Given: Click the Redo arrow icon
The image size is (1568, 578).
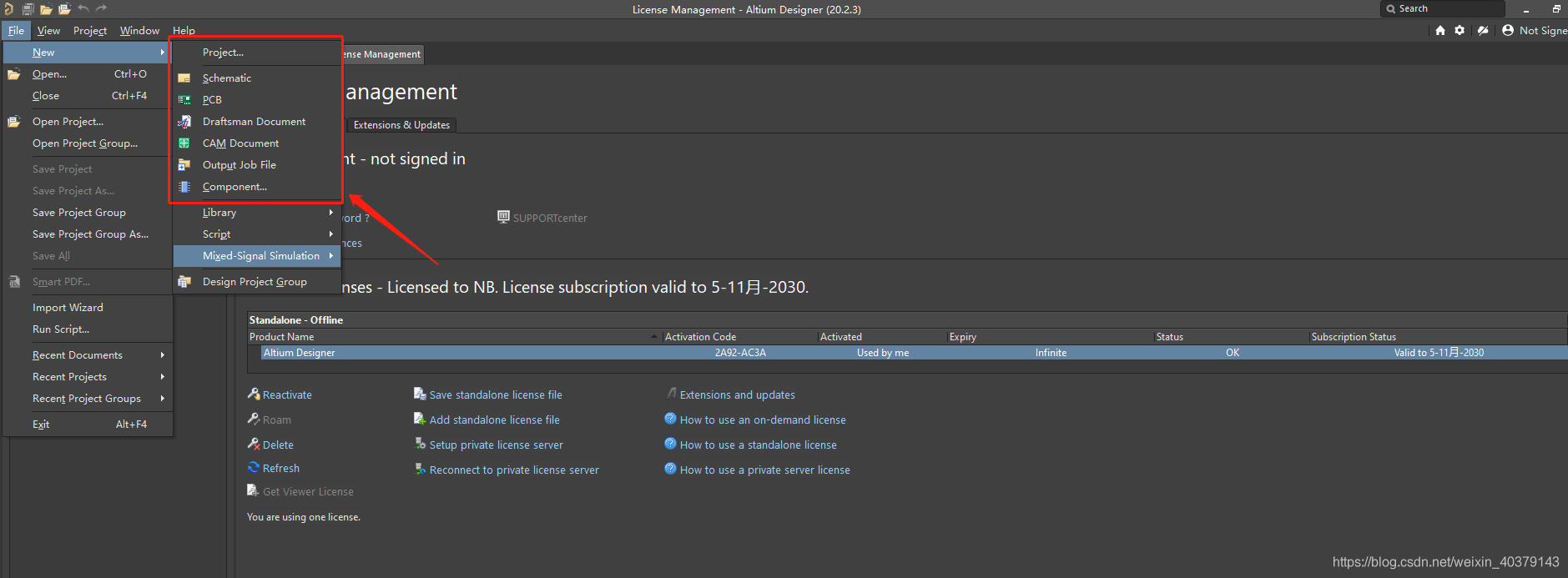Looking at the screenshot, I should 102,8.
